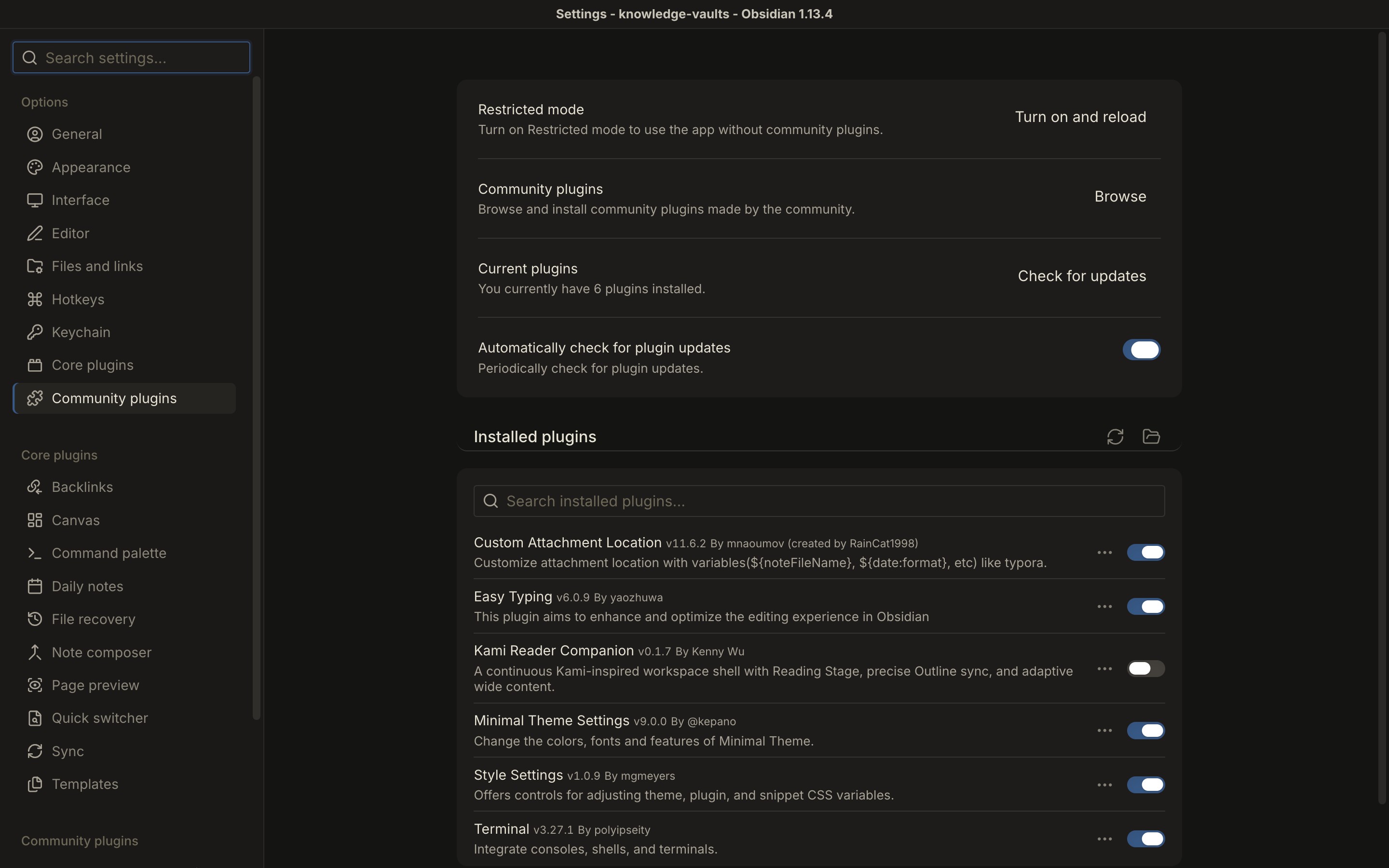The width and height of the screenshot is (1389, 868).
Task: Click the Core plugins box icon
Action: pyautogui.click(x=35, y=365)
